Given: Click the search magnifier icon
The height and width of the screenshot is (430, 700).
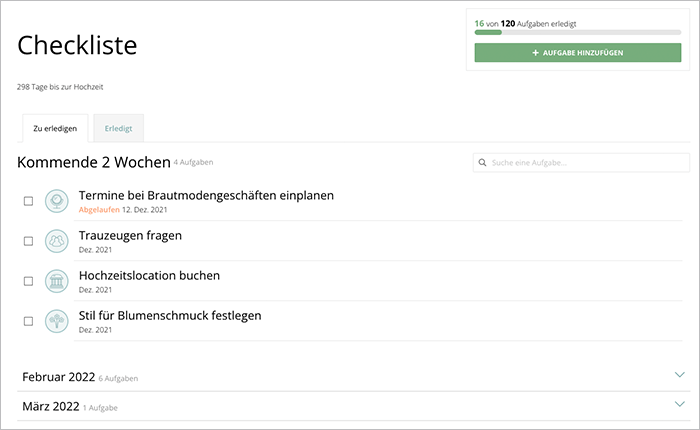Looking at the screenshot, I should click(483, 163).
